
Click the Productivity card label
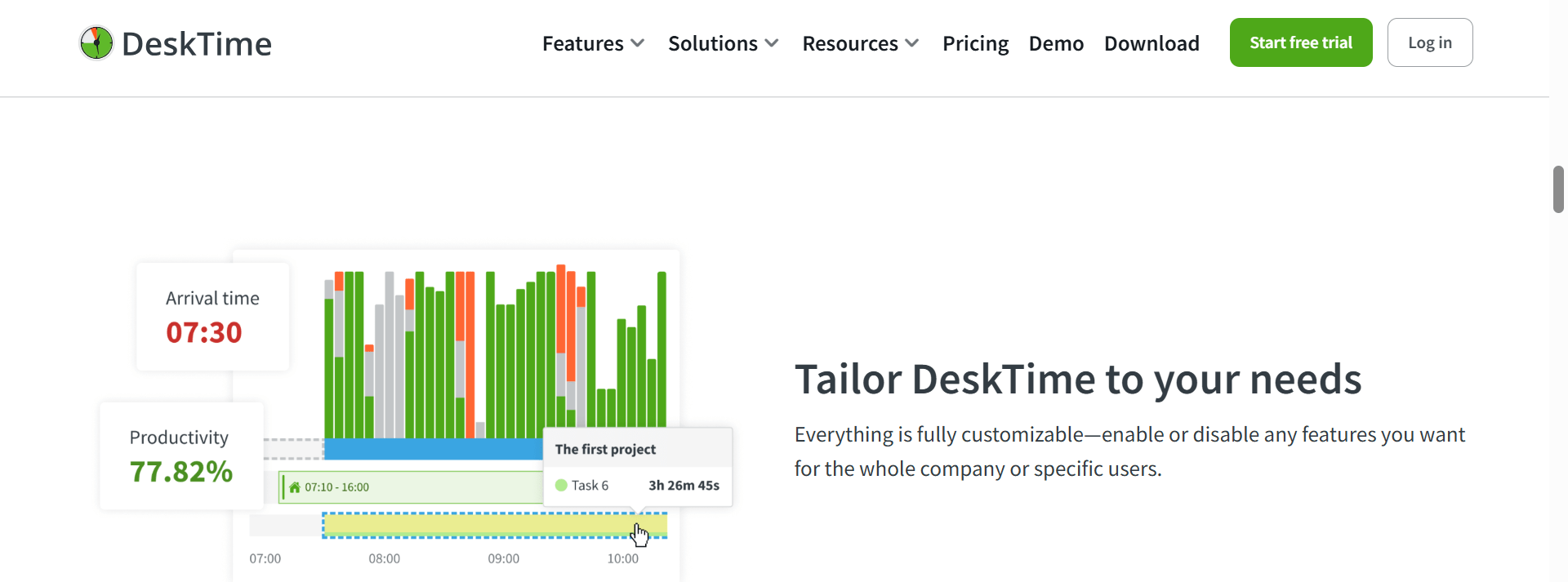pos(179,438)
